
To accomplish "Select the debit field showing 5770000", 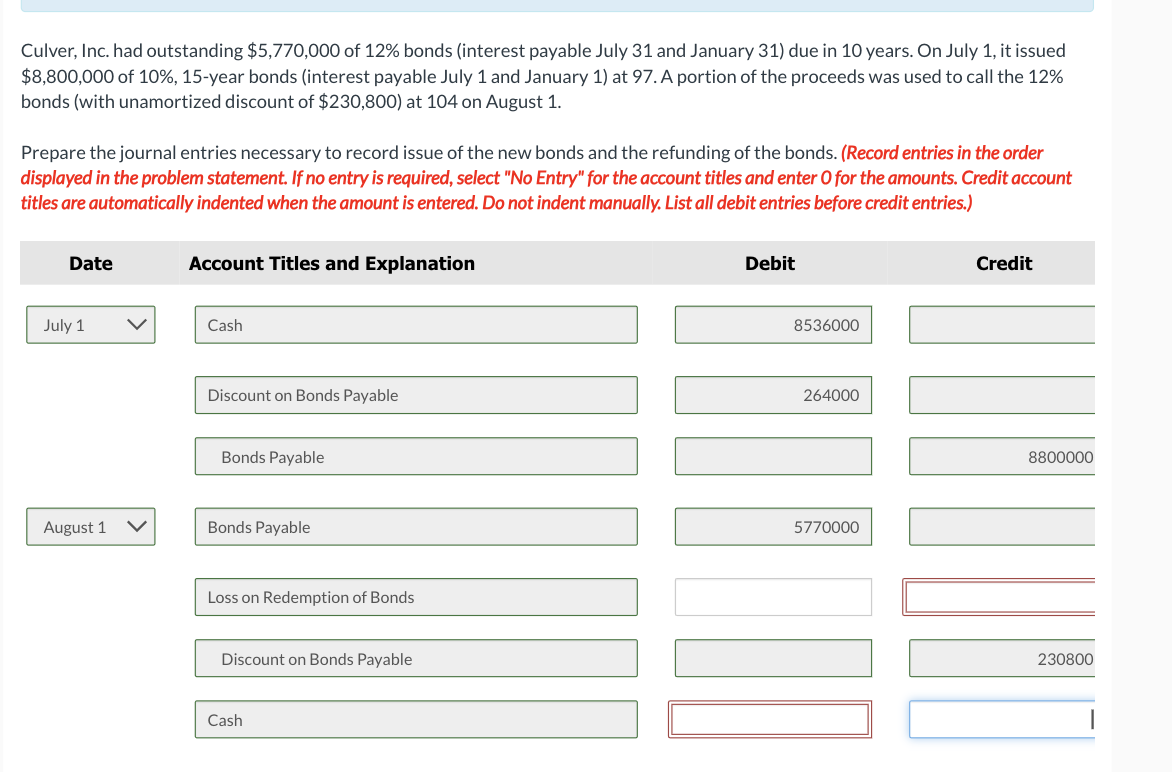I will pos(773,526).
